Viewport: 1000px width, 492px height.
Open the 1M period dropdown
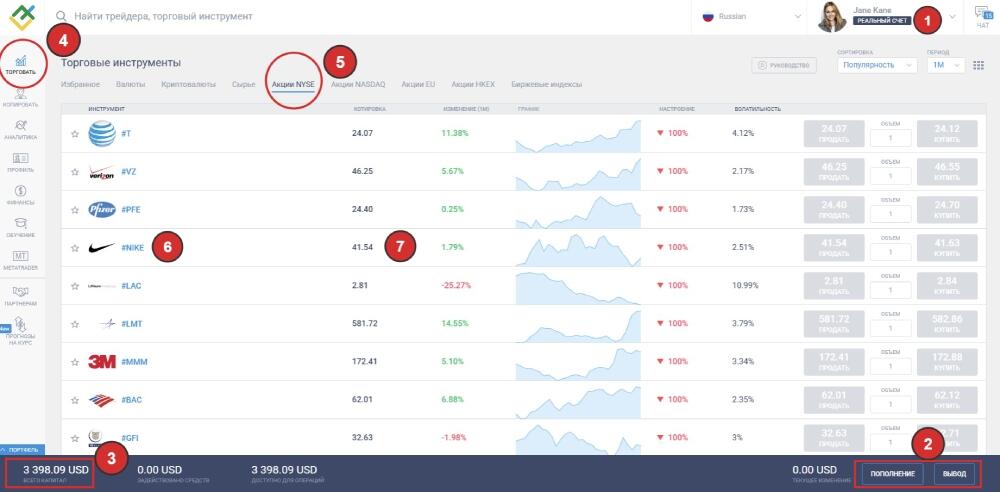946,65
